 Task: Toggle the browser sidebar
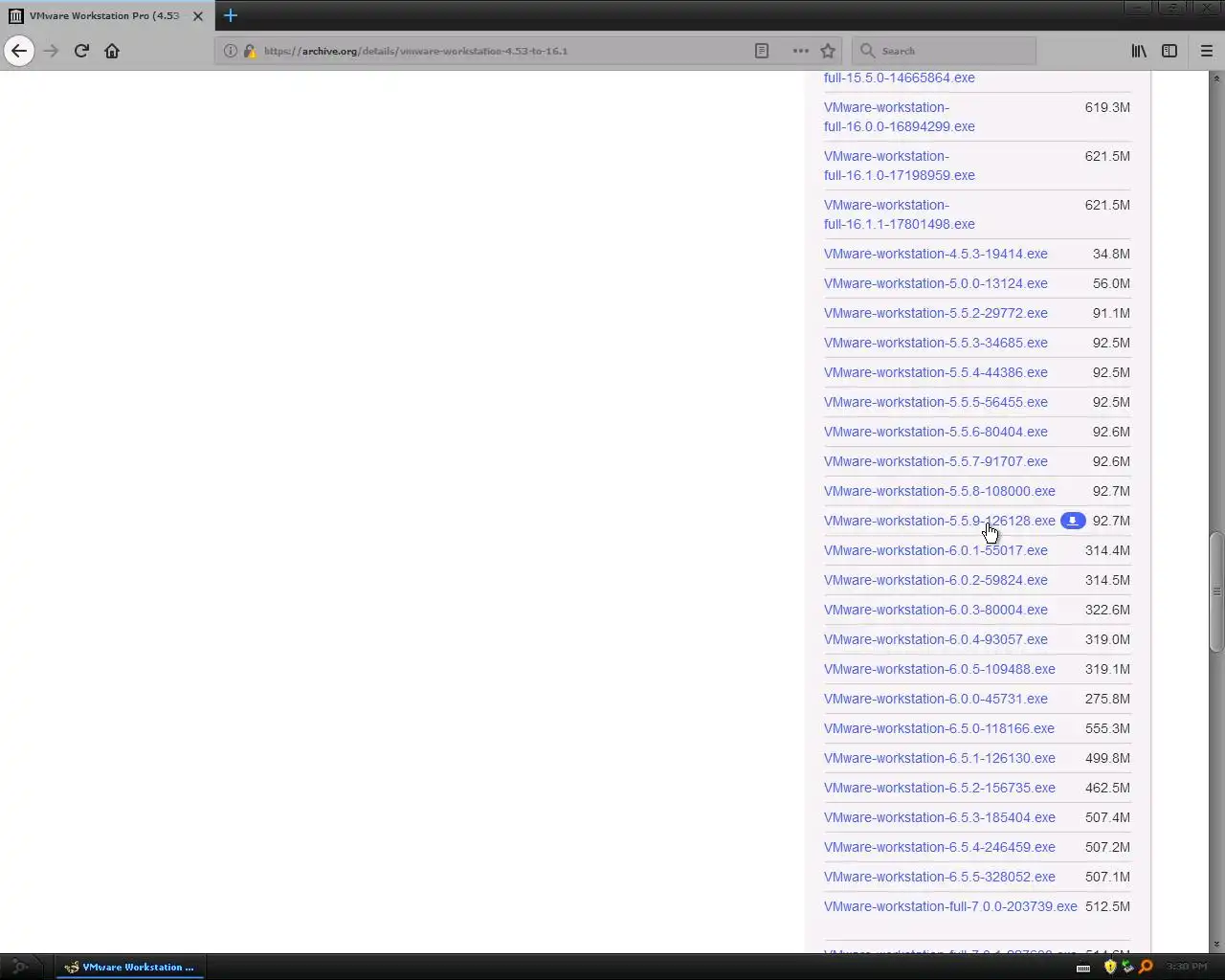[1169, 51]
